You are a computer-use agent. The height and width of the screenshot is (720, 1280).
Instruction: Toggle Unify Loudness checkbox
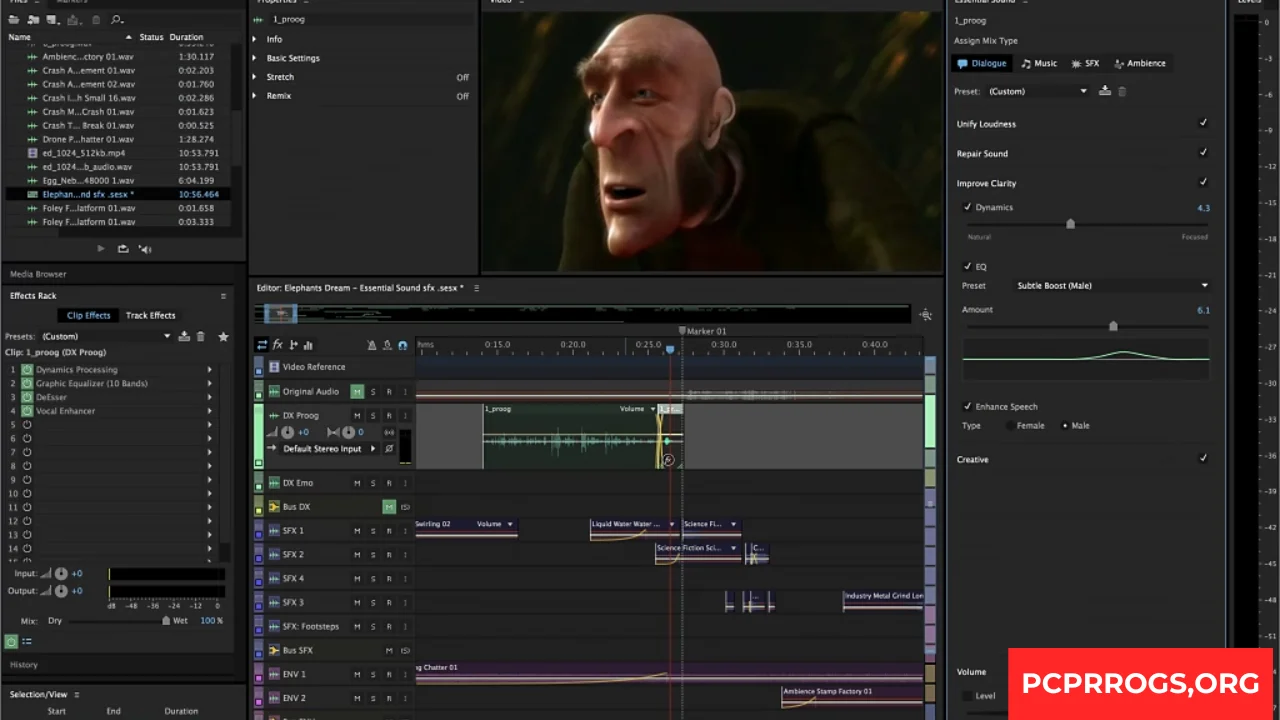click(1203, 123)
